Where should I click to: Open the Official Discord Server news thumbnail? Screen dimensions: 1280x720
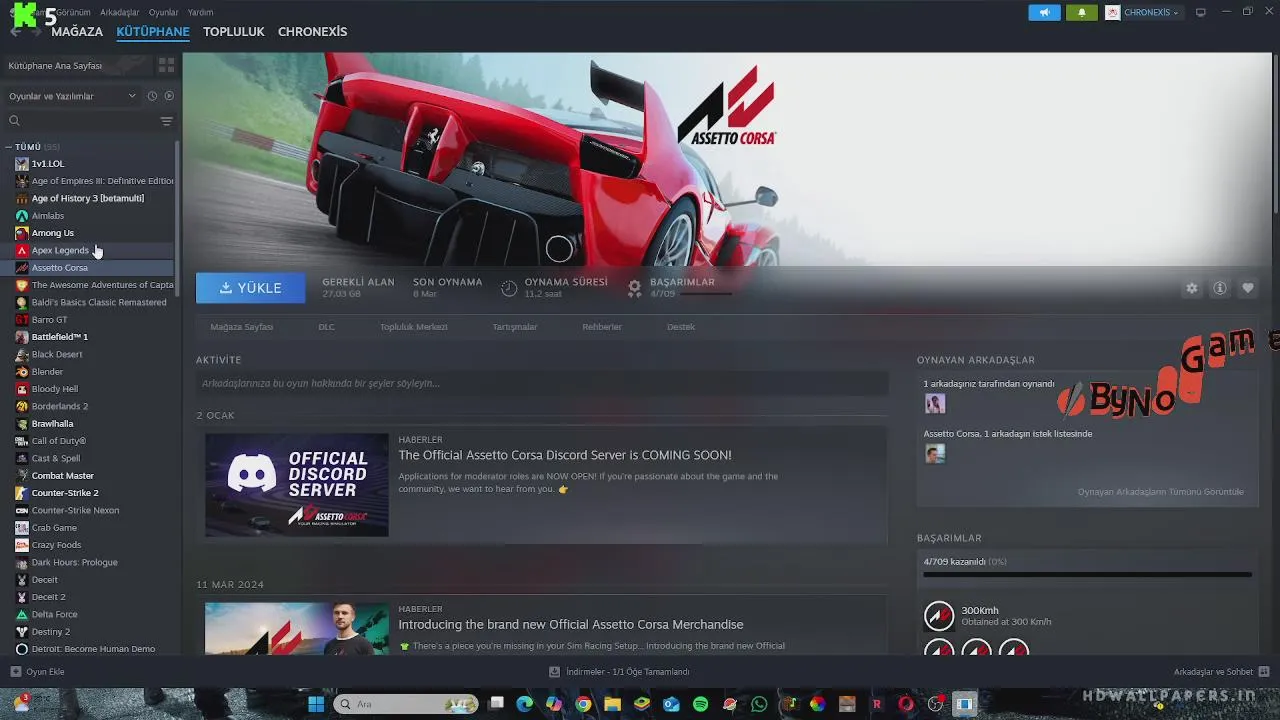[x=297, y=485]
